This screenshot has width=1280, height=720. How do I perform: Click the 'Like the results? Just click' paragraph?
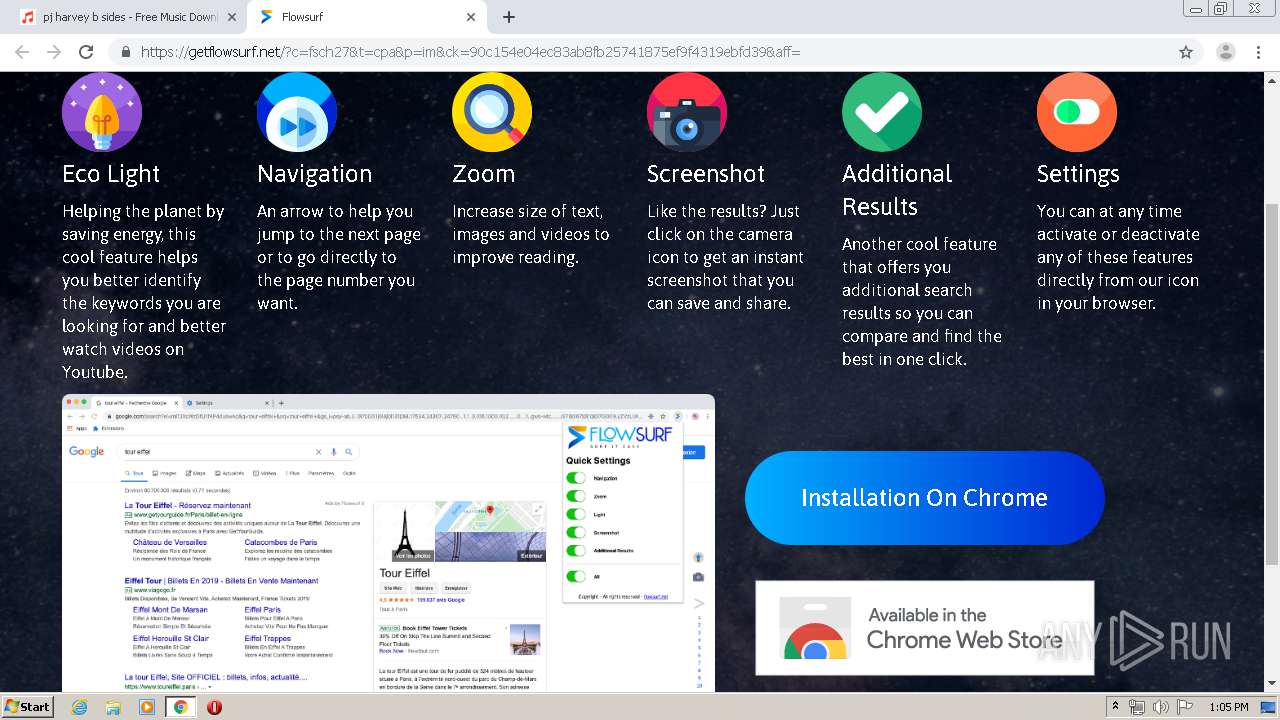coord(725,257)
